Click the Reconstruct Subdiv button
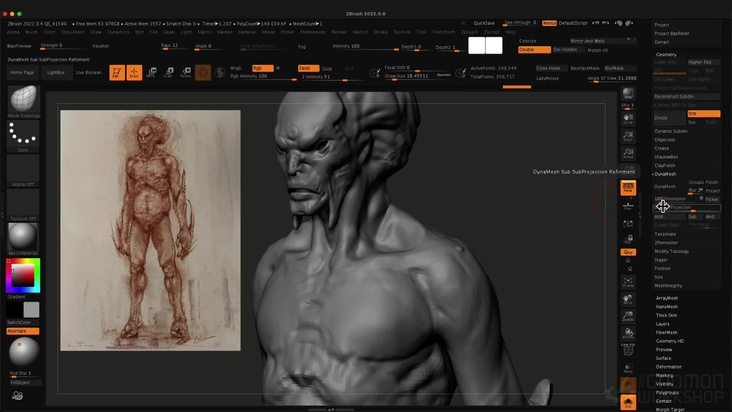The width and height of the screenshot is (732, 412). point(687,97)
